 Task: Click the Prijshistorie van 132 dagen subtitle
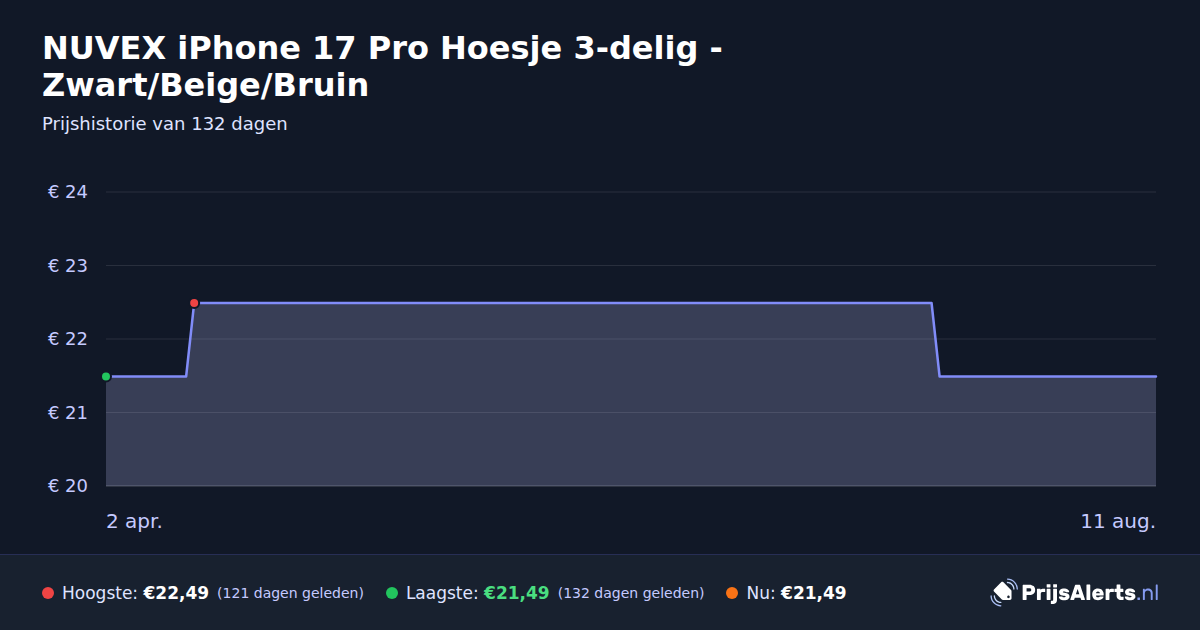click(165, 124)
